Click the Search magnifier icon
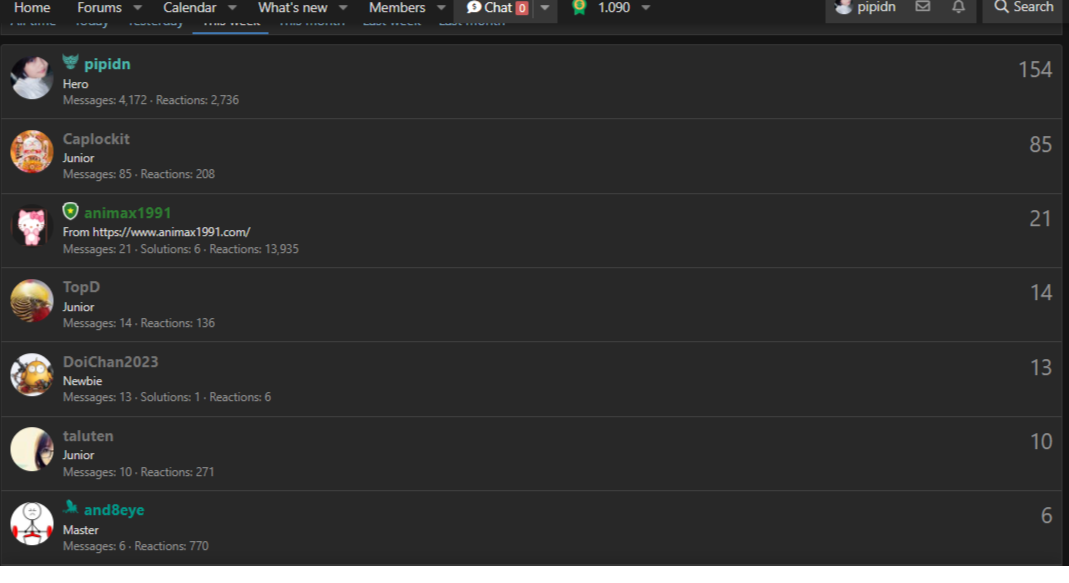This screenshot has width=1069, height=583. coord(1001,7)
